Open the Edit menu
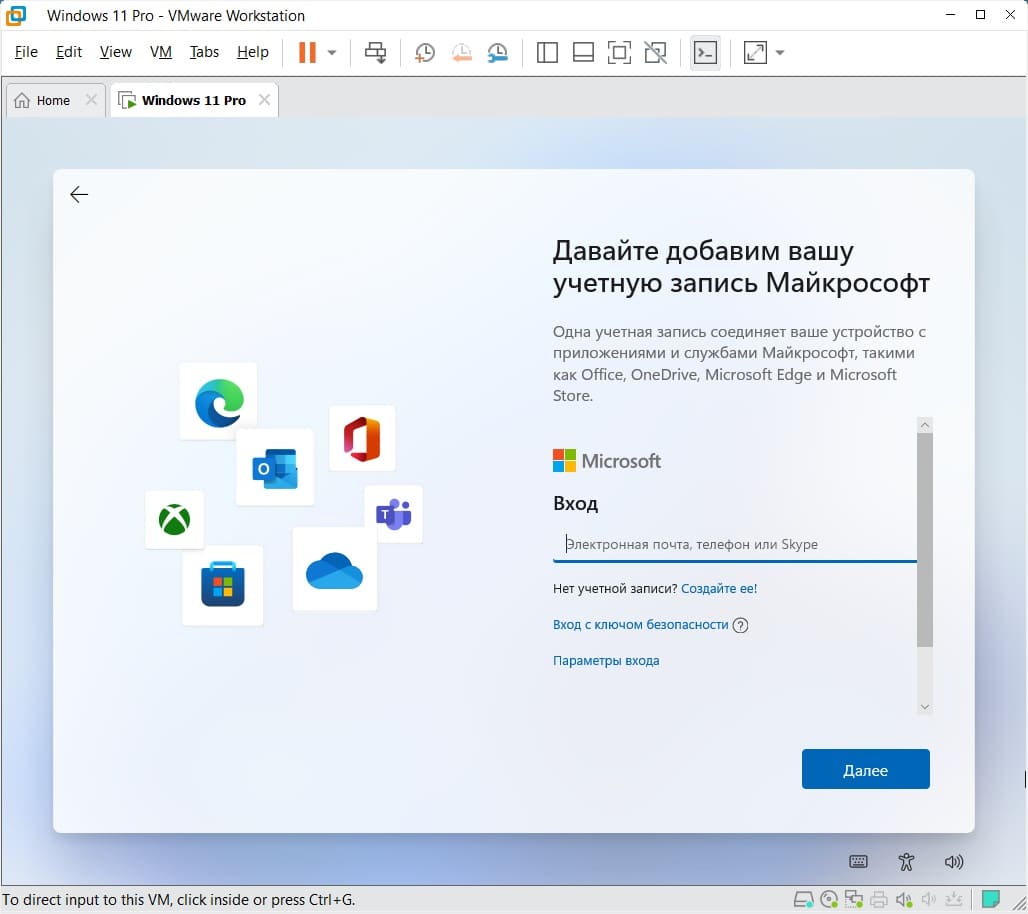This screenshot has height=914, width=1028. point(69,52)
